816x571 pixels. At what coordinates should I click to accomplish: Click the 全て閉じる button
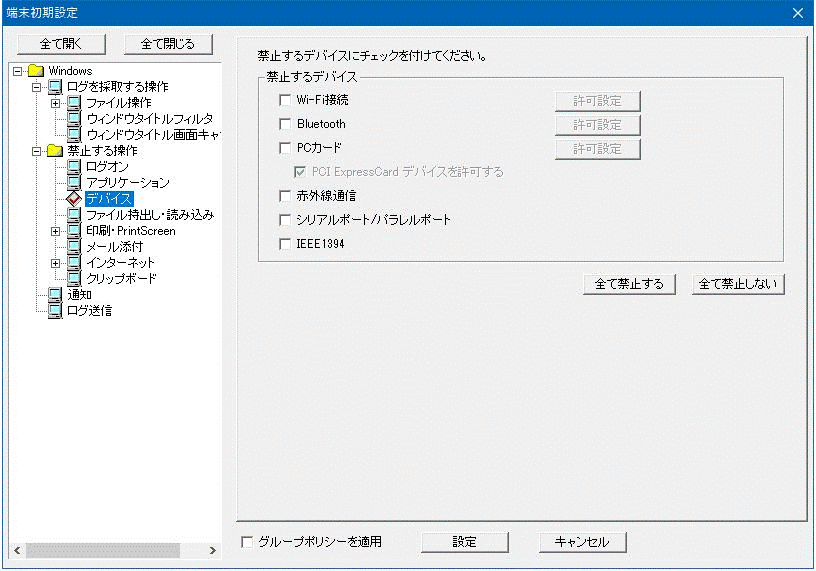click(169, 44)
